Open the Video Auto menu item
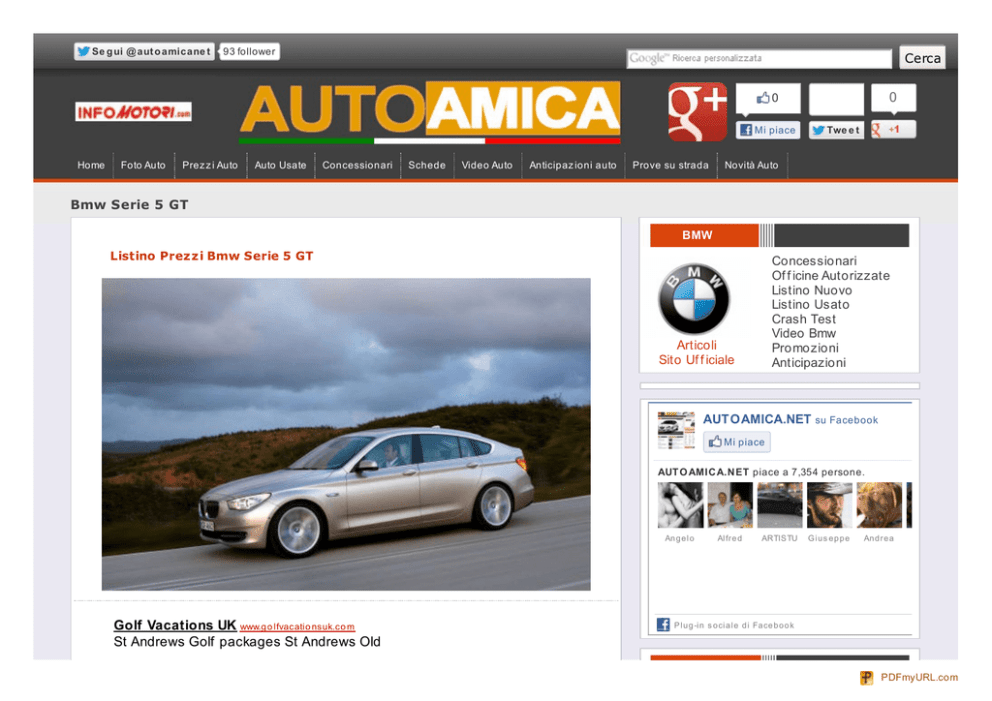This screenshot has height=701, width=992. [x=487, y=165]
